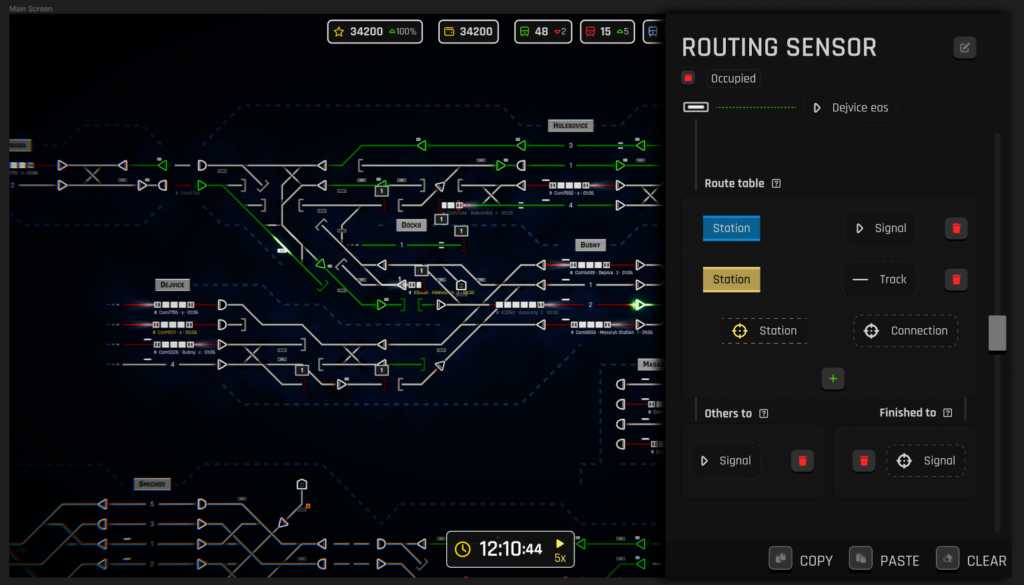Click the Dejvice station label on the map
Image resolution: width=1024 pixels, height=585 pixels.
pyautogui.click(x=171, y=284)
